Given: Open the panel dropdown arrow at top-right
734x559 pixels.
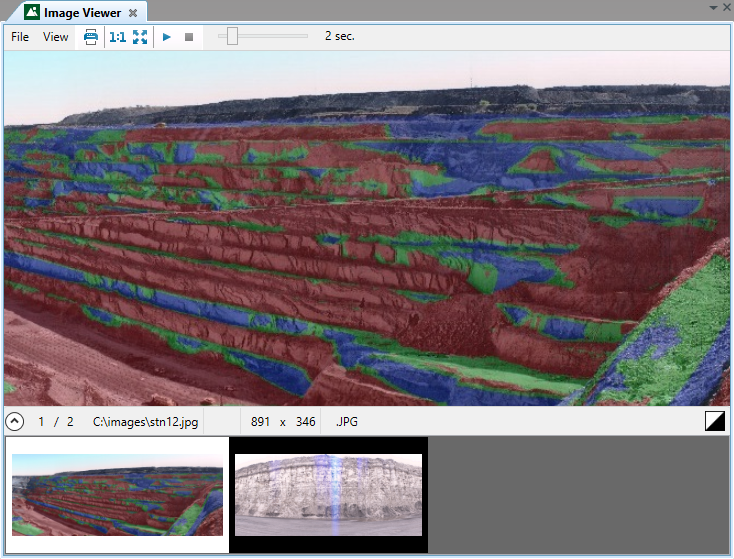Looking at the screenshot, I should coord(713,7).
